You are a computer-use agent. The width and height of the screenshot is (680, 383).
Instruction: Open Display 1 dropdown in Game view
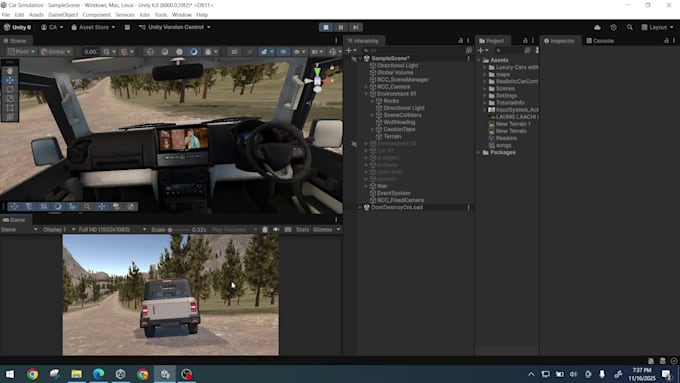pos(59,229)
